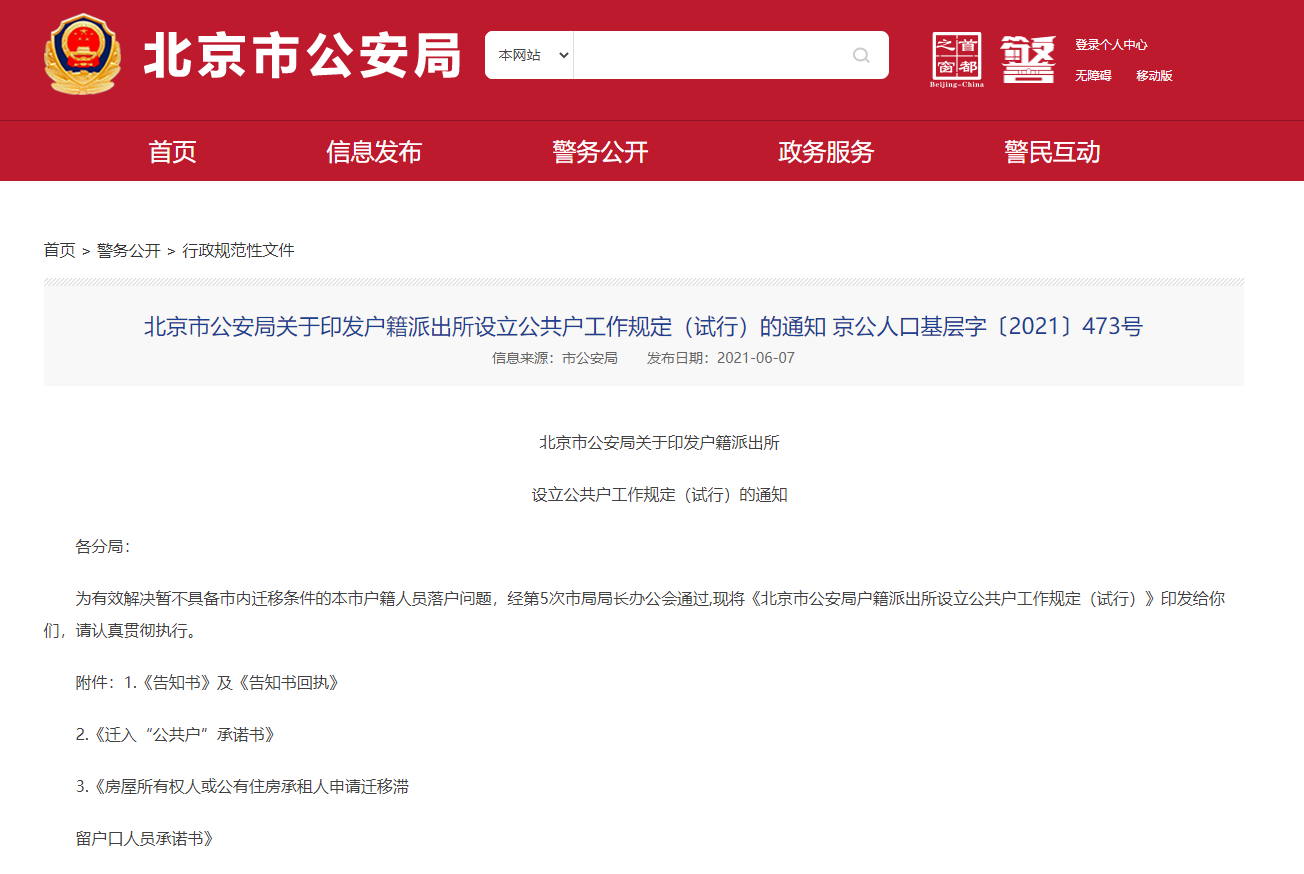Click 警务公开 in the breadcrumb

pos(129,250)
